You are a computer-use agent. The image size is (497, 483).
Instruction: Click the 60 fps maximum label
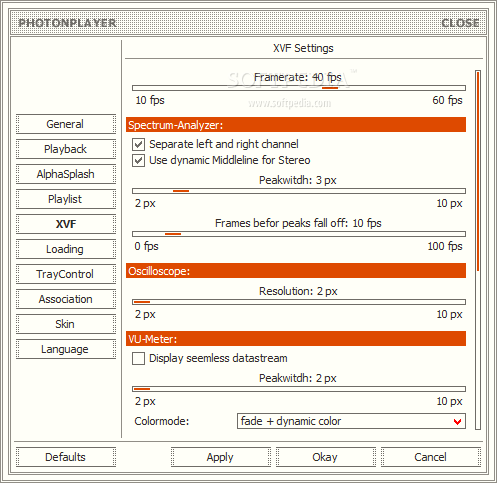pos(447,100)
